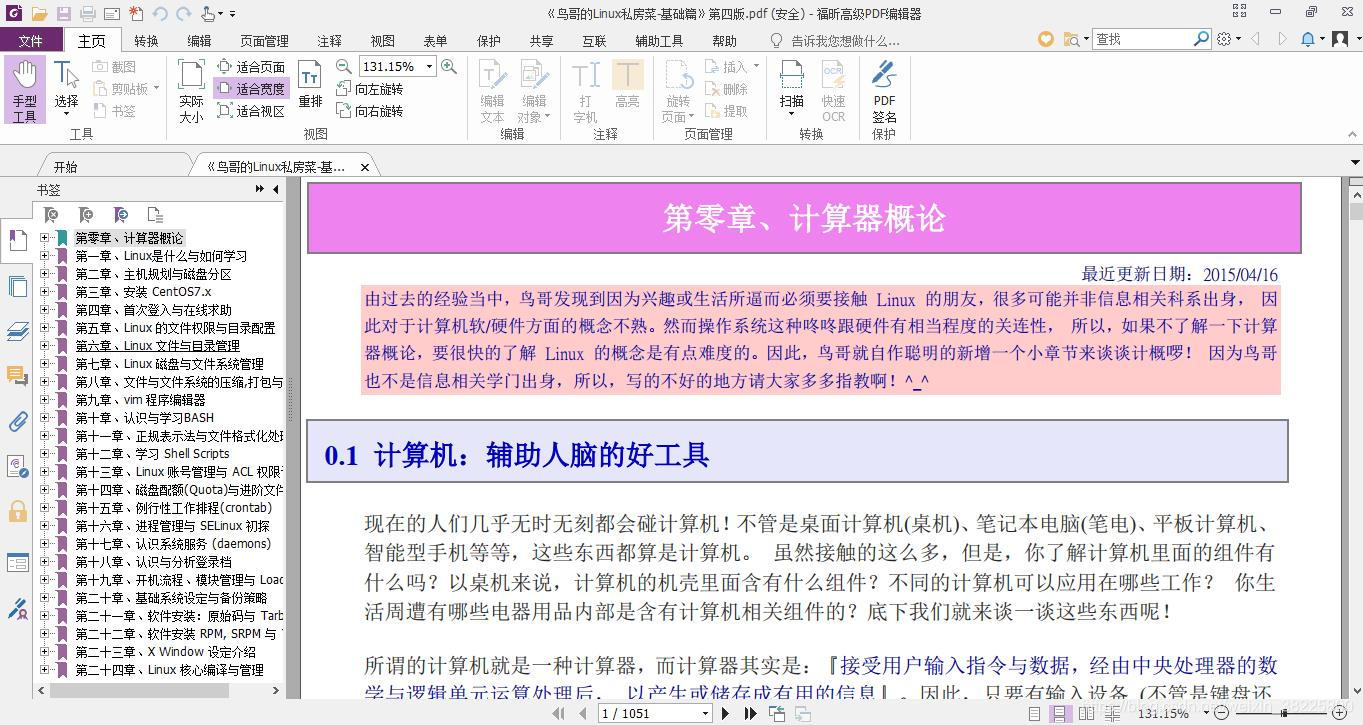
Task: Open the zoom percentage dropdown in ribbon
Action: point(430,66)
